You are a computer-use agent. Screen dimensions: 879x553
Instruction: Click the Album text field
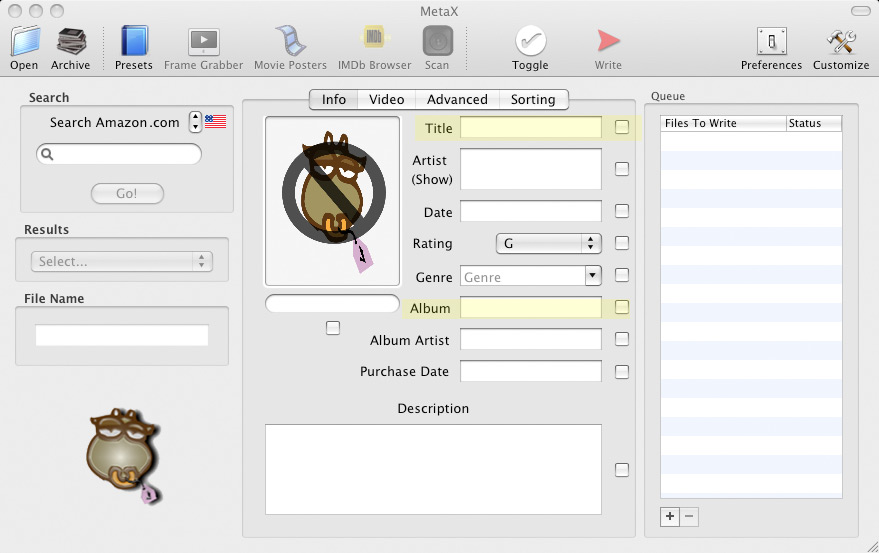(x=531, y=307)
